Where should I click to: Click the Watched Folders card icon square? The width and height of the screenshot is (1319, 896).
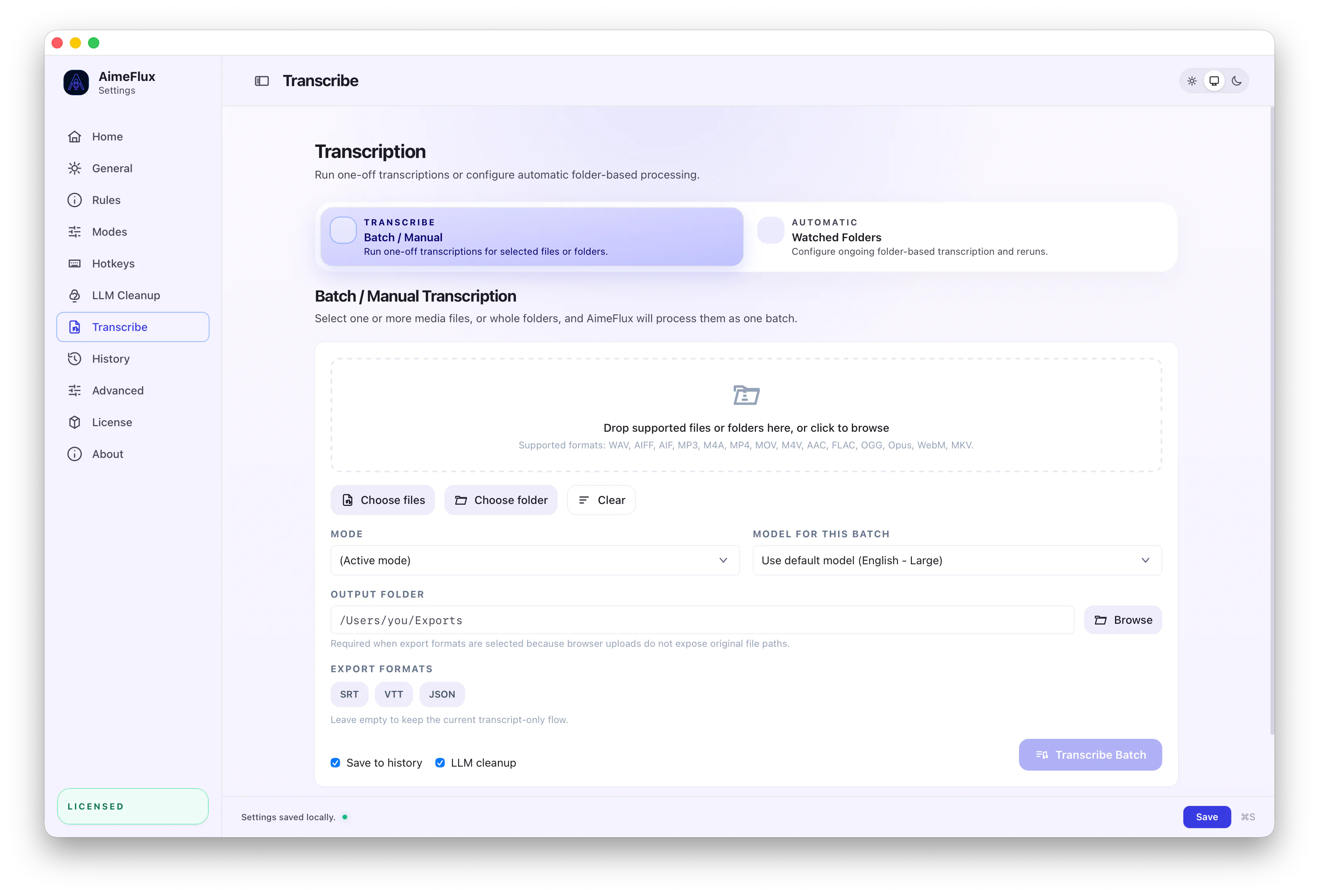(771, 231)
